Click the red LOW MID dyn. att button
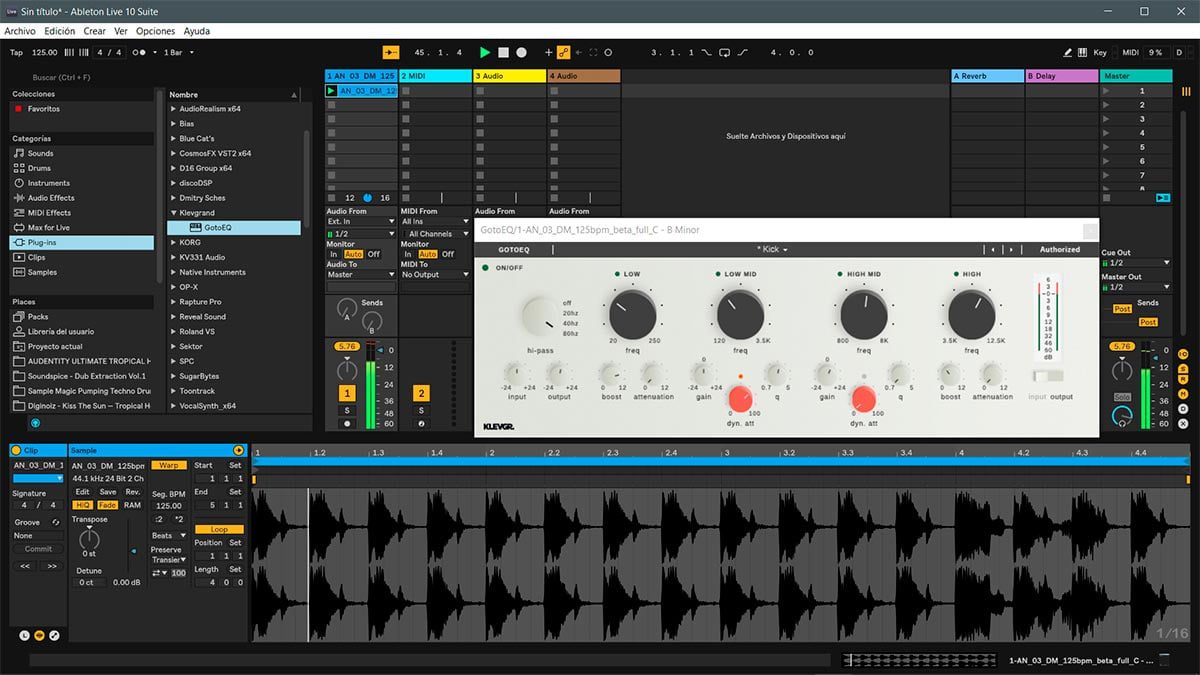The image size is (1200, 675). point(741,399)
